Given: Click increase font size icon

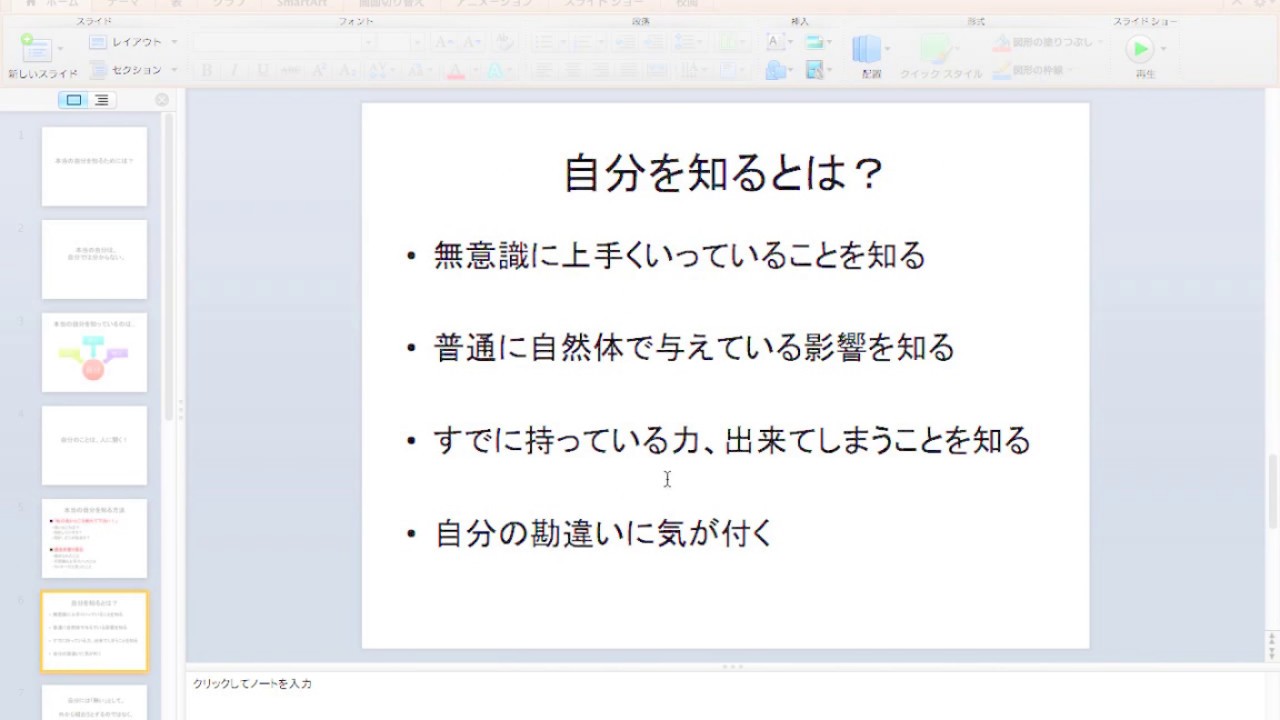Looking at the screenshot, I should [444, 42].
